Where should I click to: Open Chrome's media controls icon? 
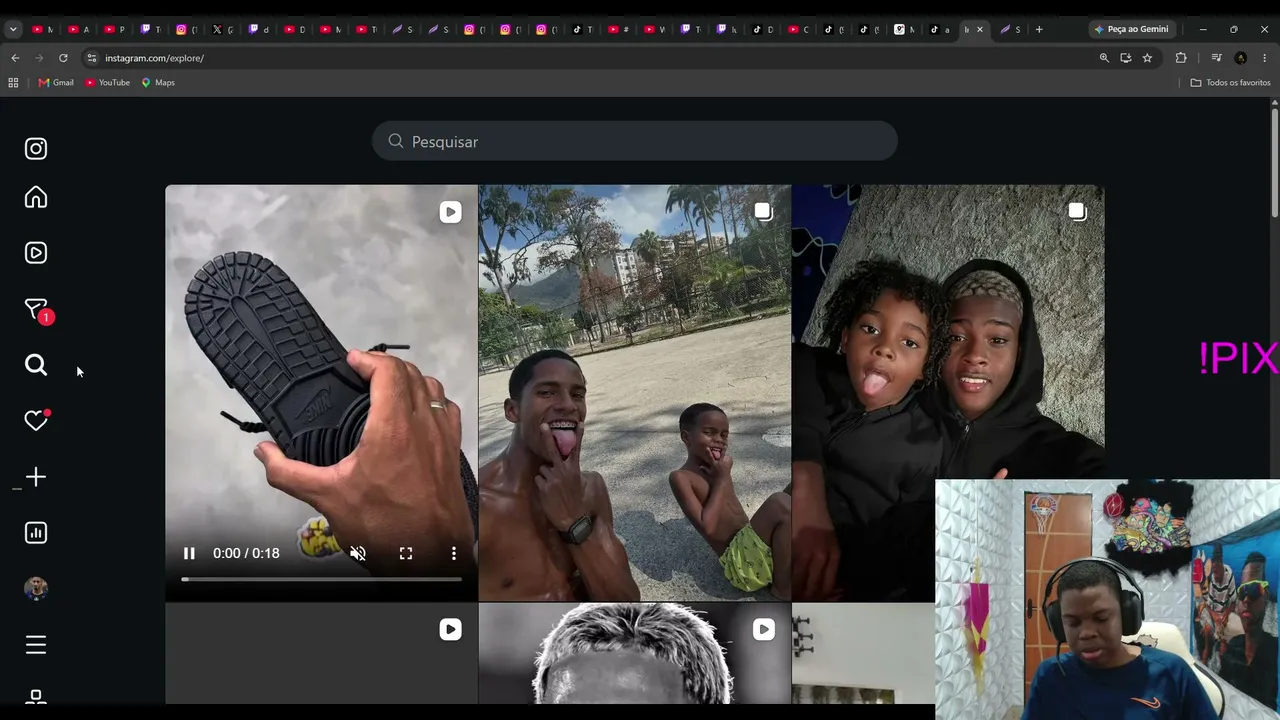(x=1216, y=58)
